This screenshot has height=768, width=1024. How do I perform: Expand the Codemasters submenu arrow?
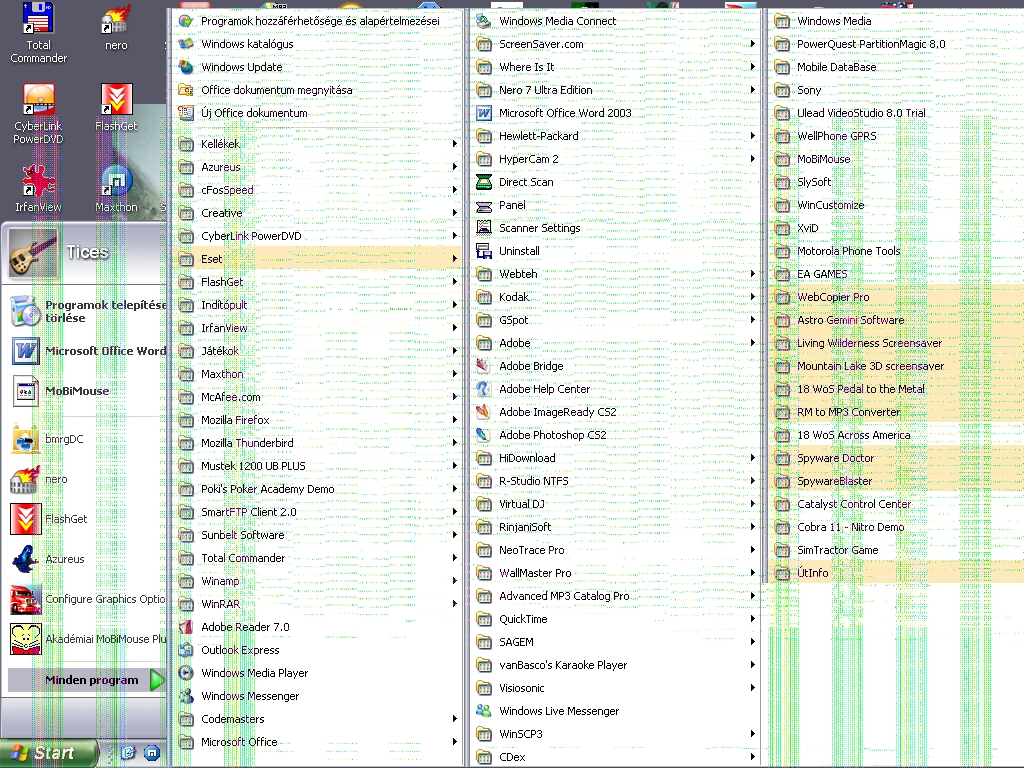tap(455, 718)
